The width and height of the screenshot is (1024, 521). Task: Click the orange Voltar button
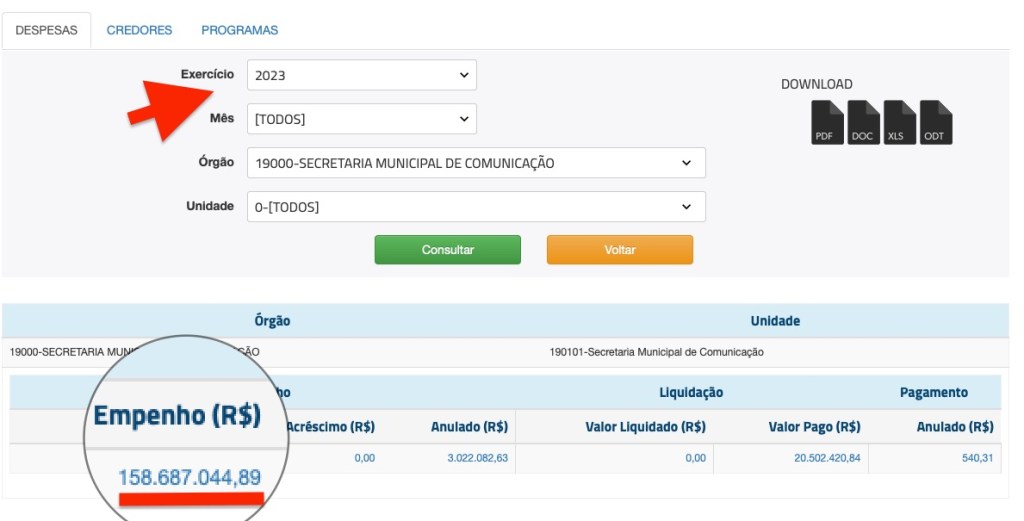pos(619,250)
